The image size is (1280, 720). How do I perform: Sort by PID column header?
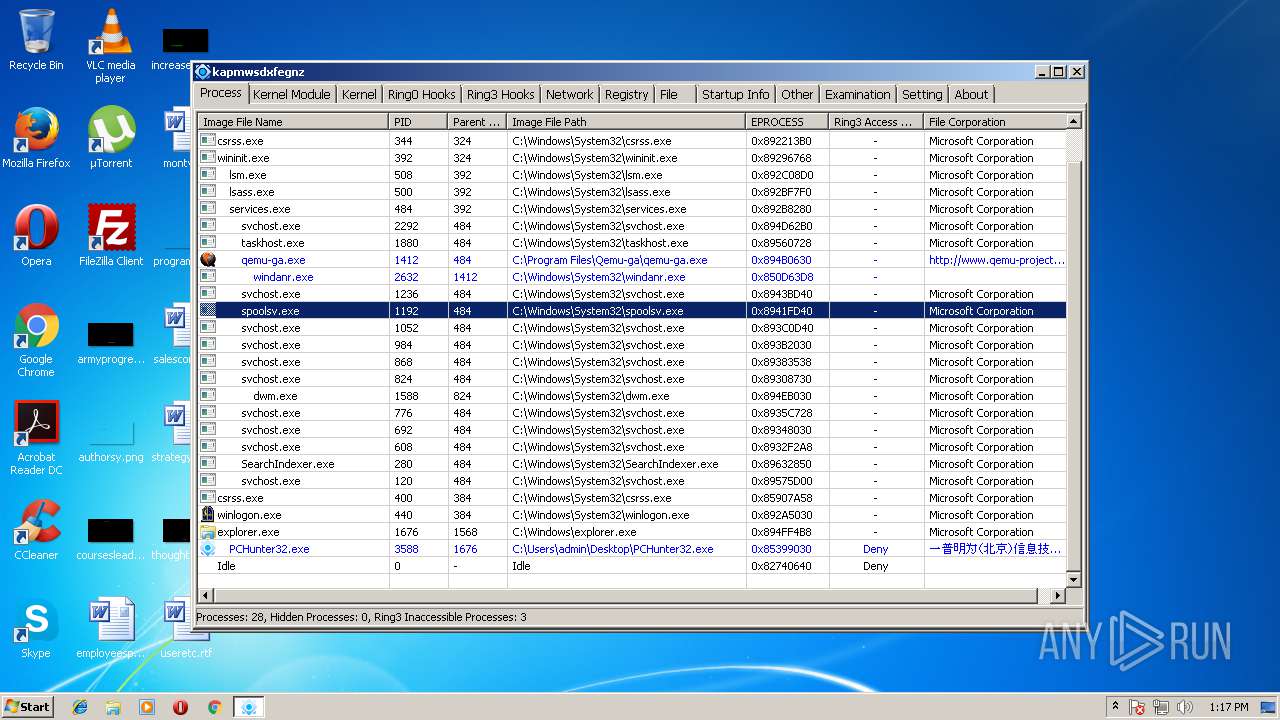coord(418,122)
